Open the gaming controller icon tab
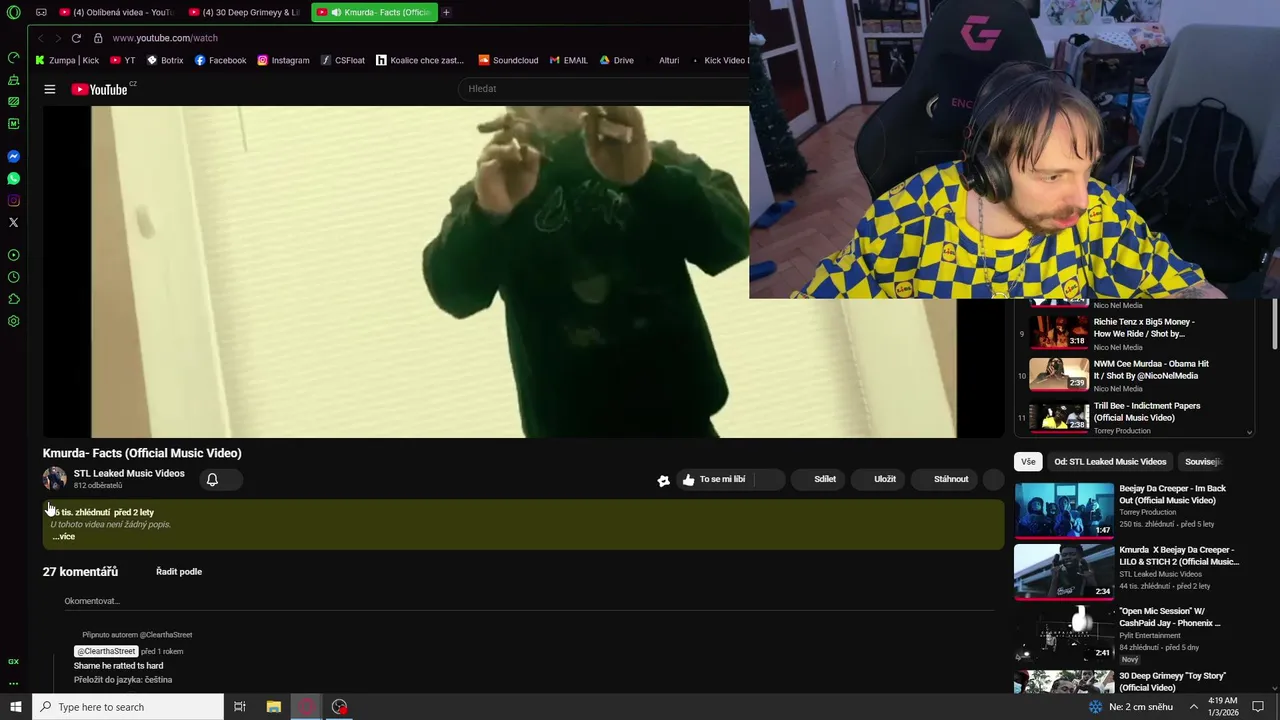 pyautogui.click(x=41, y=12)
